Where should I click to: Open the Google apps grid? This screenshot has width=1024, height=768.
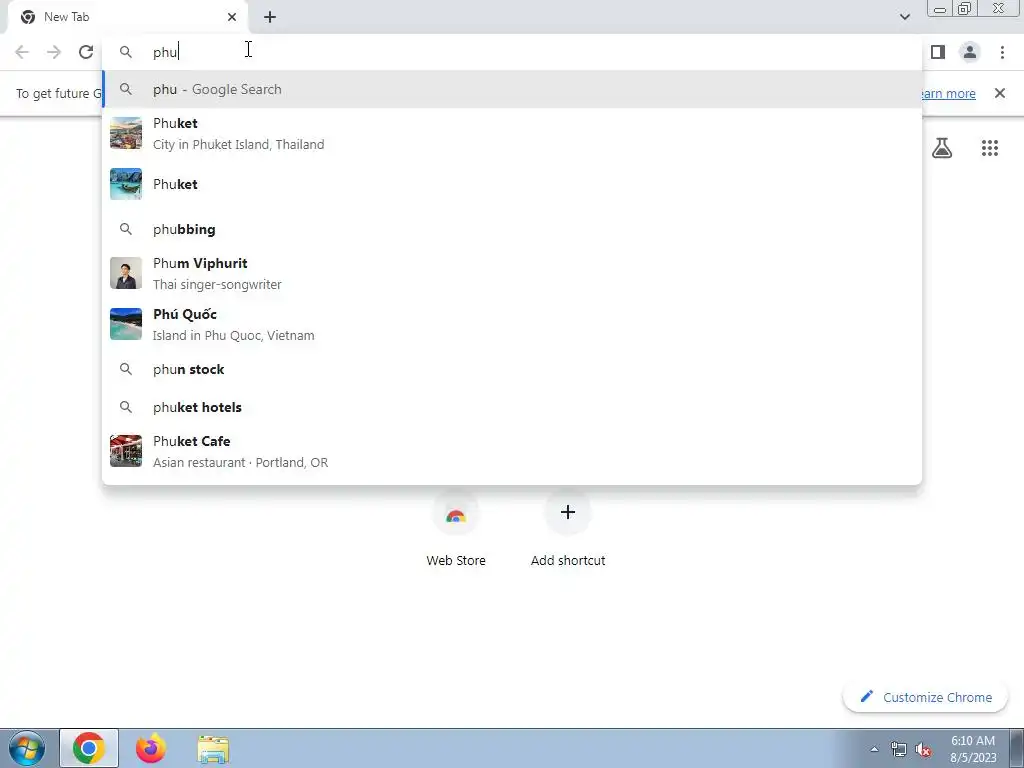[990, 148]
